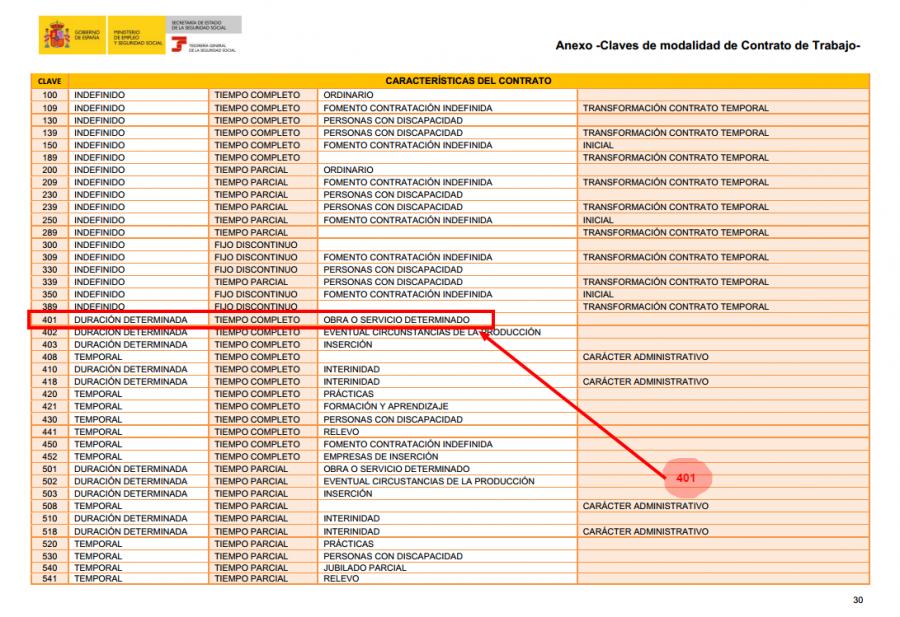Select Obra o Servicio Determinado in row 401
This screenshot has width=900, height=617.
click(395, 320)
